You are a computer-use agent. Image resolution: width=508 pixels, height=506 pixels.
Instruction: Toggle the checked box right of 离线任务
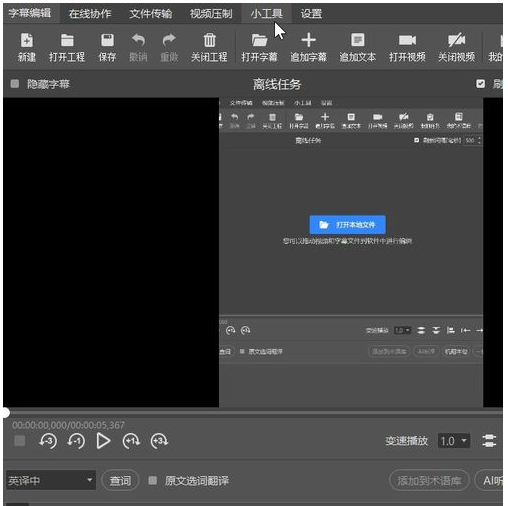[x=480, y=84]
